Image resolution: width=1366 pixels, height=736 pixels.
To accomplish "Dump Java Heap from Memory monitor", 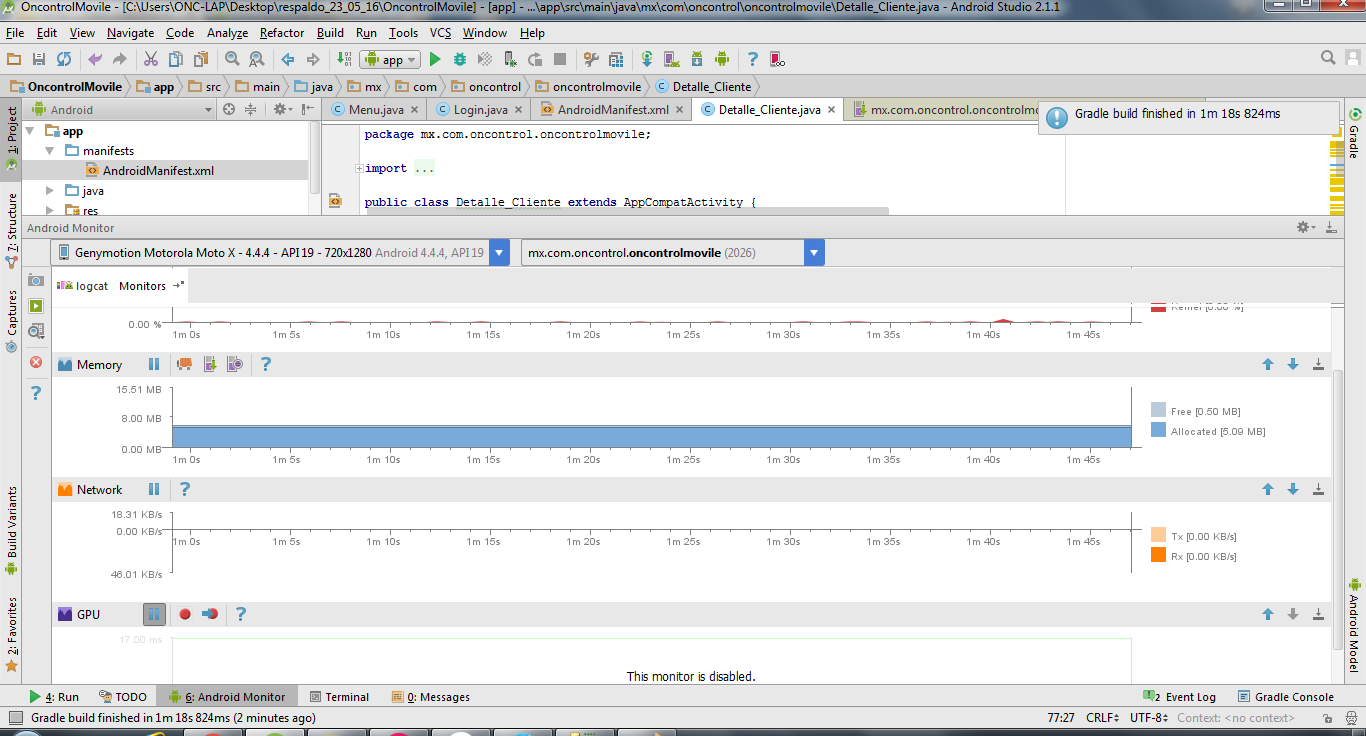I will pyautogui.click(x=209, y=365).
